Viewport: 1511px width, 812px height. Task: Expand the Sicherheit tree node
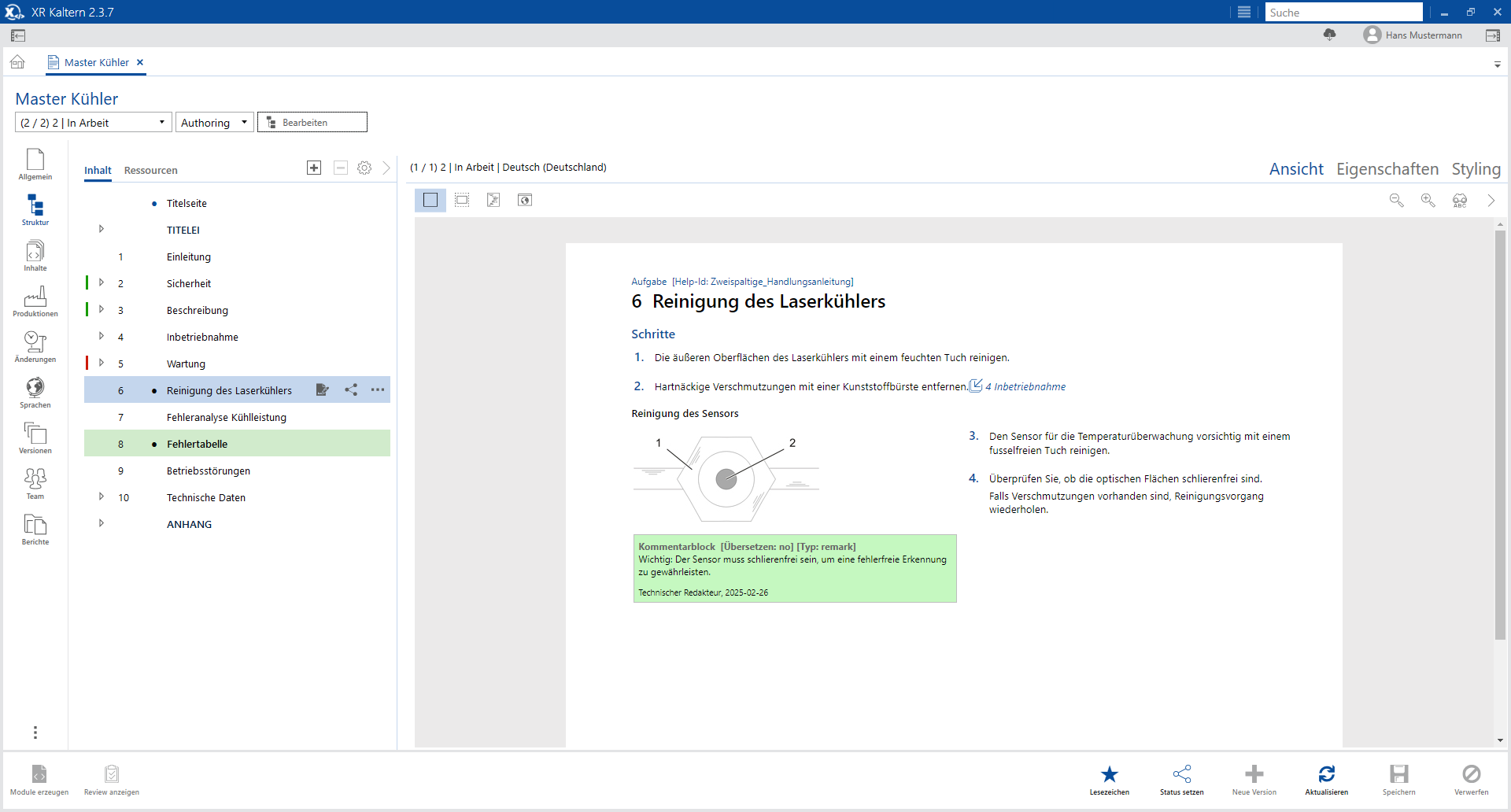pyautogui.click(x=102, y=282)
